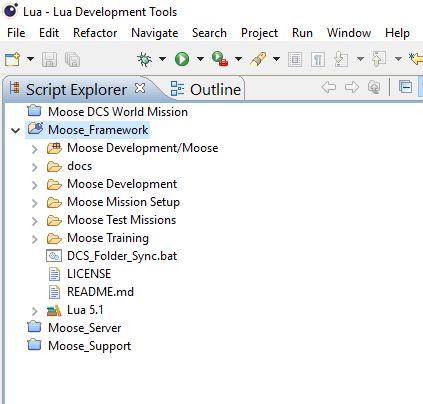Expand the docs folder

tap(34, 167)
